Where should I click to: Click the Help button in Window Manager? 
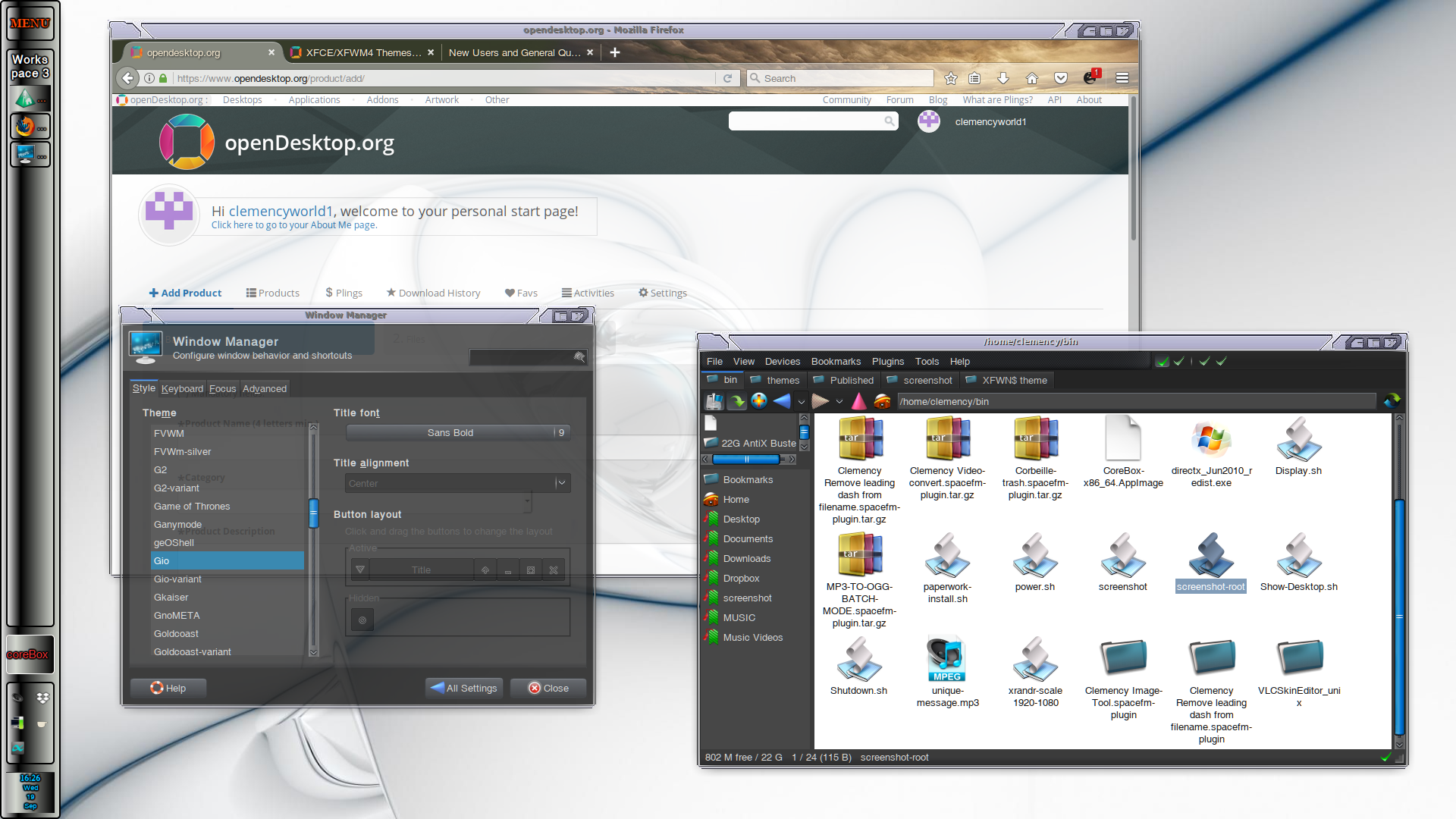coord(168,688)
